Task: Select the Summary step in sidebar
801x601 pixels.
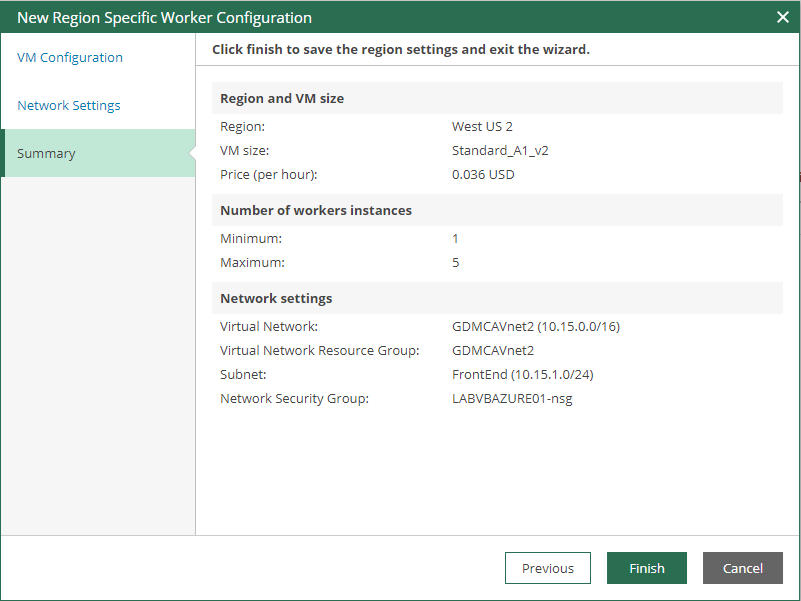Action: click(x=46, y=154)
